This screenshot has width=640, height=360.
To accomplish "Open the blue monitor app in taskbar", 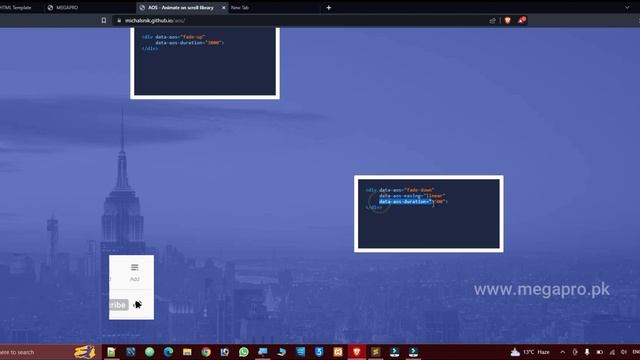I will (x=263, y=352).
